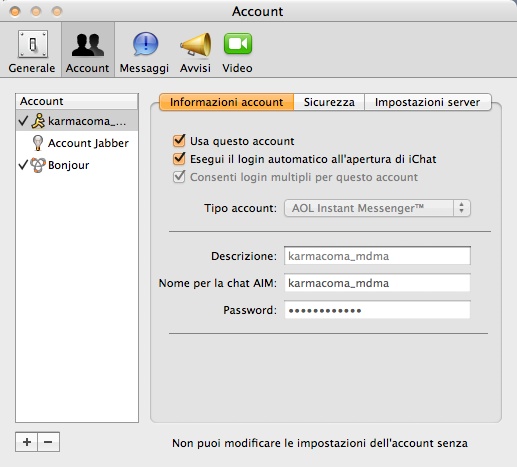Open the Generale preferences pane
517x467 pixels.
(32, 51)
